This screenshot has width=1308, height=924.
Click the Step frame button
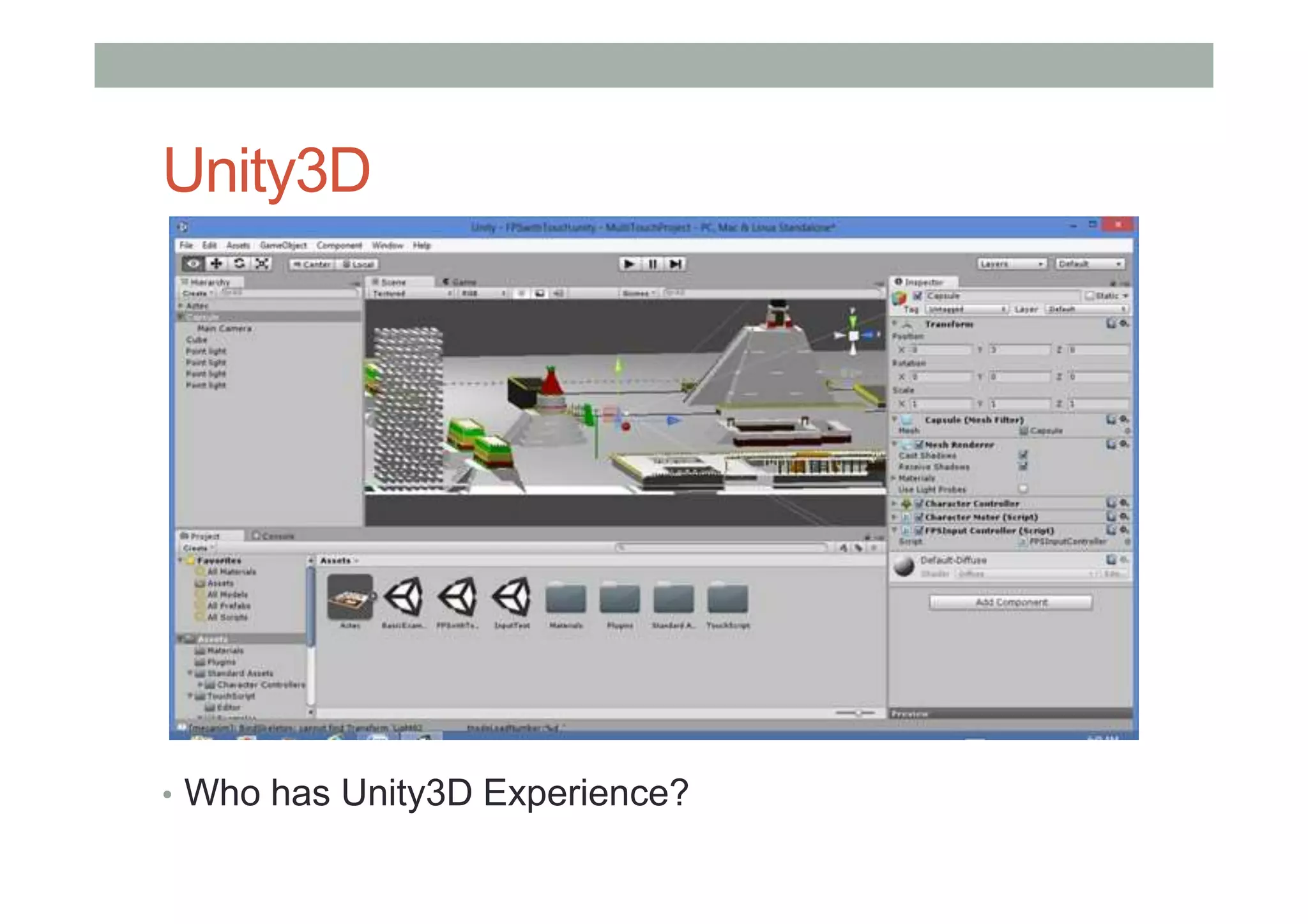pyautogui.click(x=675, y=264)
